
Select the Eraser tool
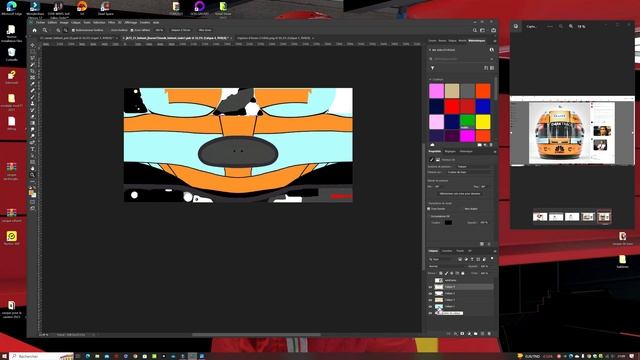click(x=33, y=117)
